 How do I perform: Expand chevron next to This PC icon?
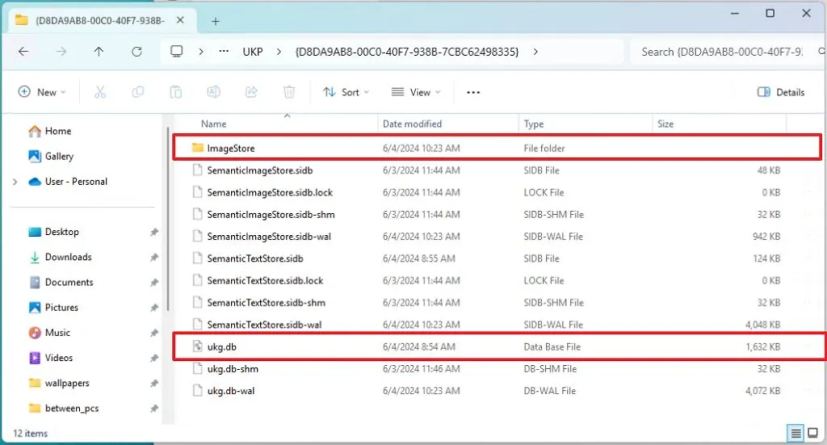coord(201,52)
